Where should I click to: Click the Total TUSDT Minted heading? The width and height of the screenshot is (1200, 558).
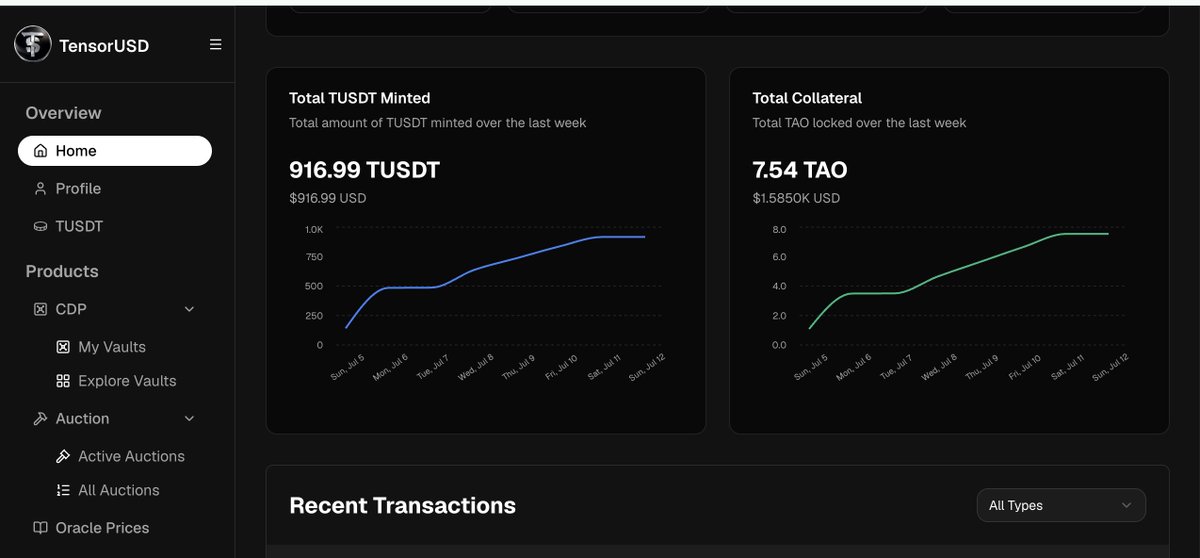[360, 98]
